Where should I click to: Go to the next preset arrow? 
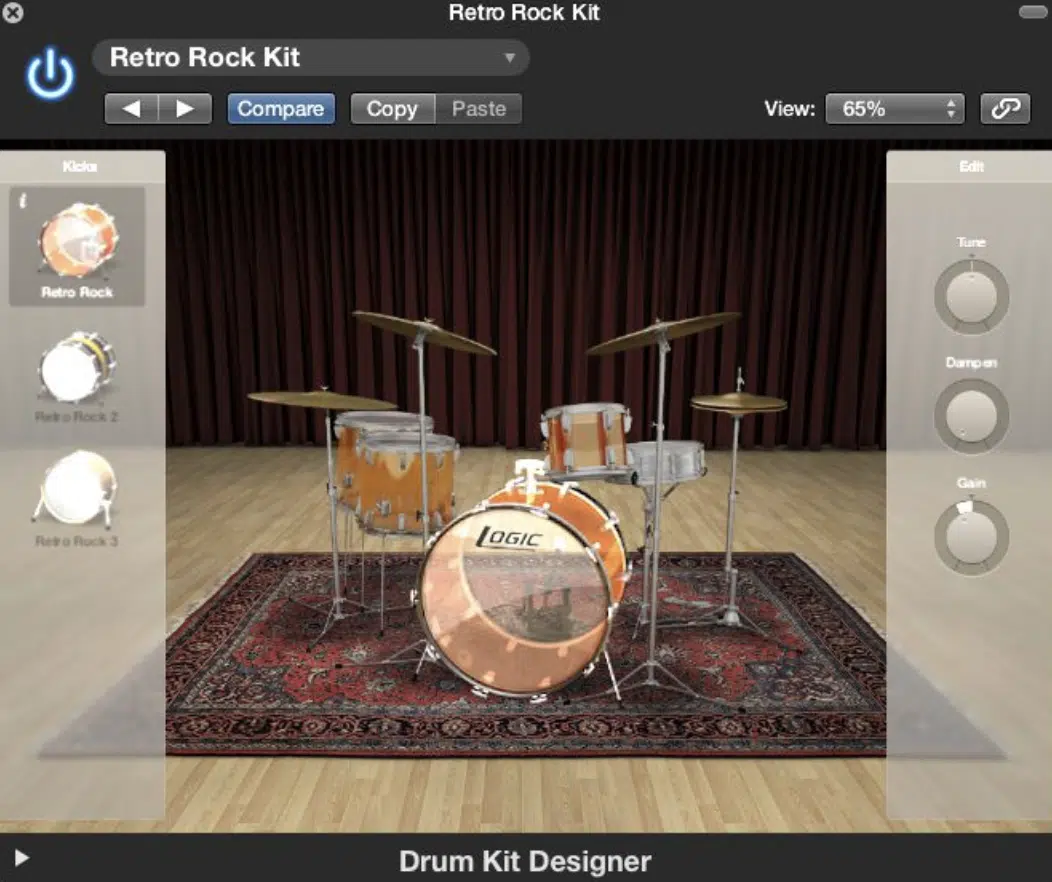[185, 109]
